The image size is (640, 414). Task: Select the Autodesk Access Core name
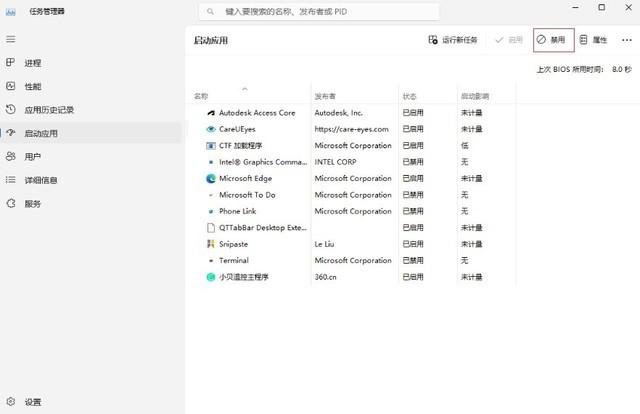257,113
